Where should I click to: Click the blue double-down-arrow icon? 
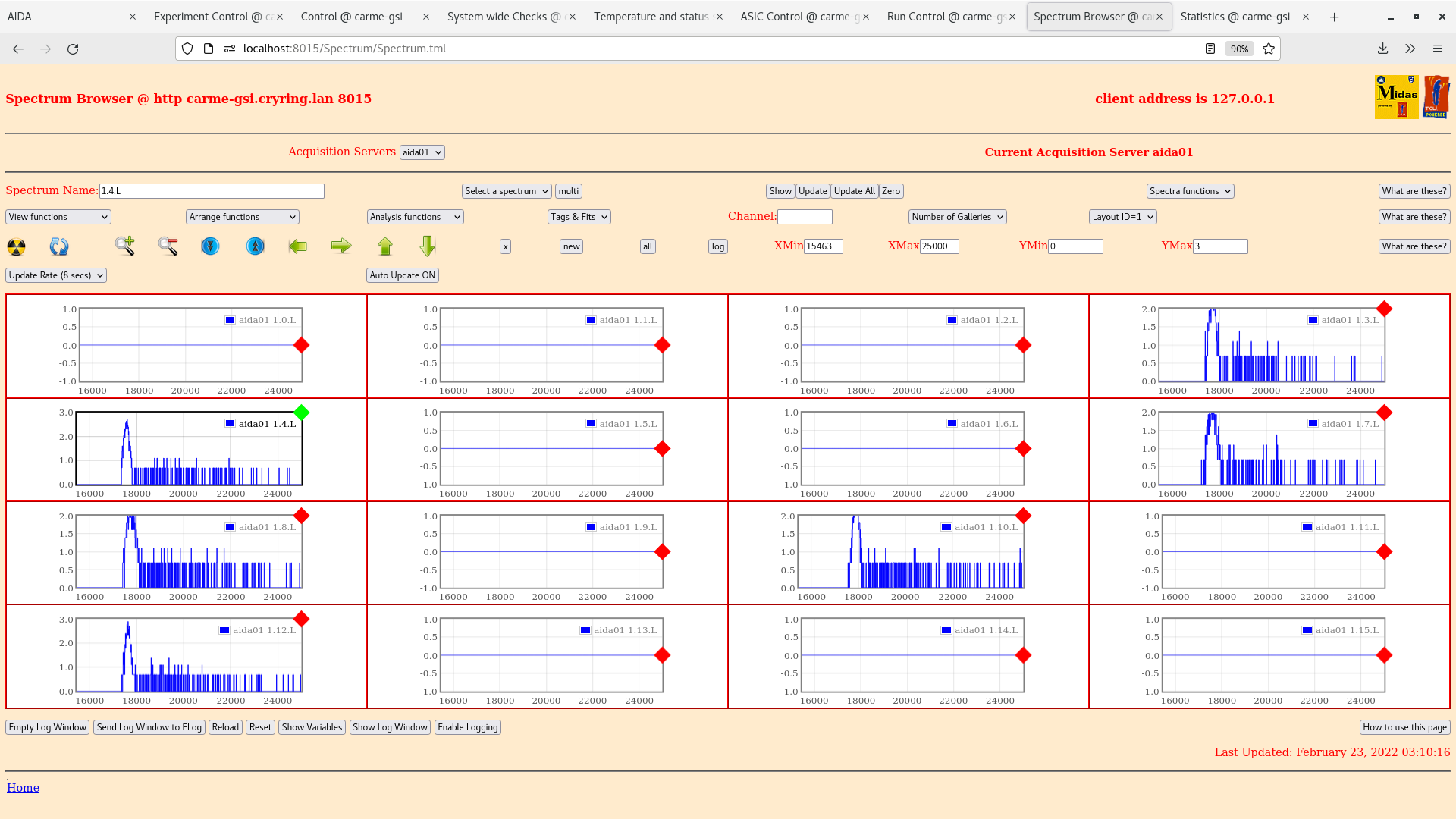[x=210, y=246]
